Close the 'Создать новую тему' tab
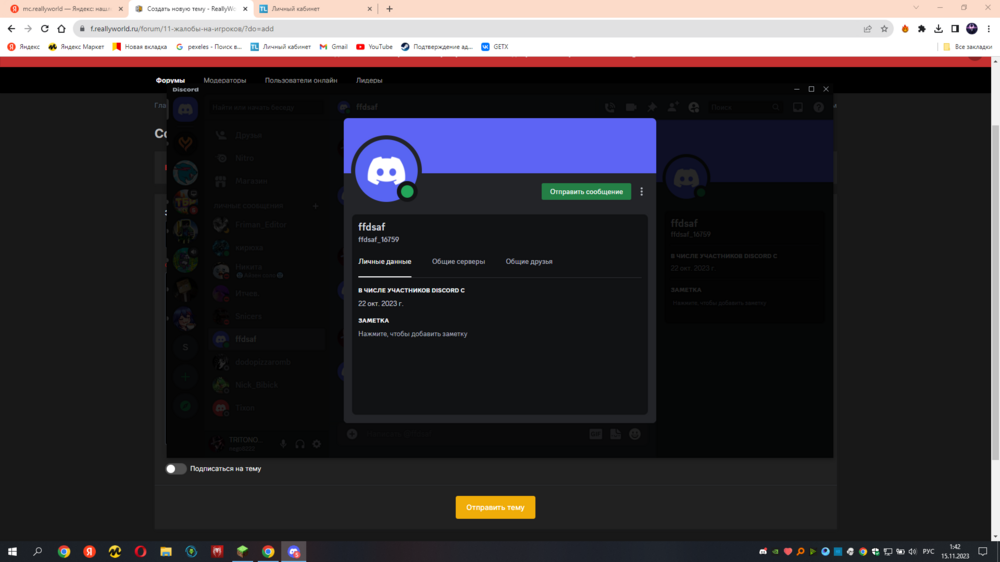This screenshot has height=562, width=1000. [x=245, y=9]
